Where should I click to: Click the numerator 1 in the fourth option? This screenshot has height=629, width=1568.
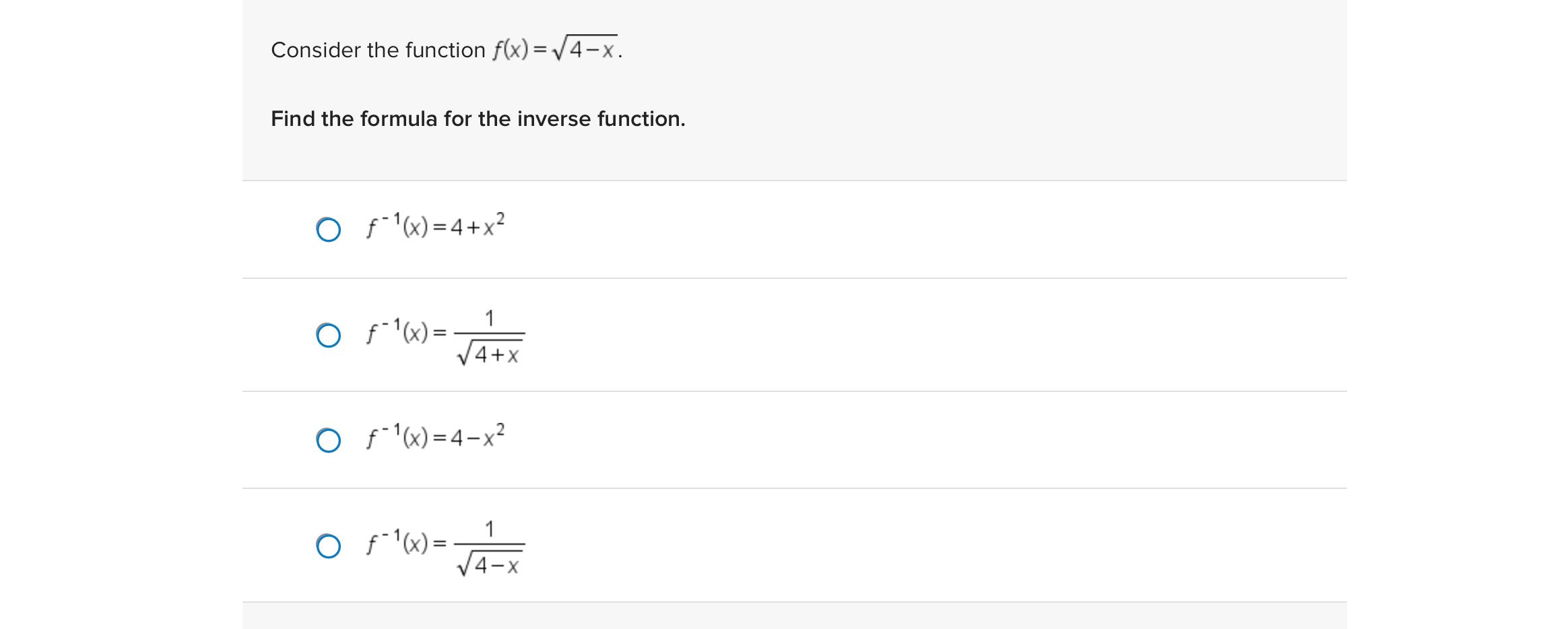[490, 529]
